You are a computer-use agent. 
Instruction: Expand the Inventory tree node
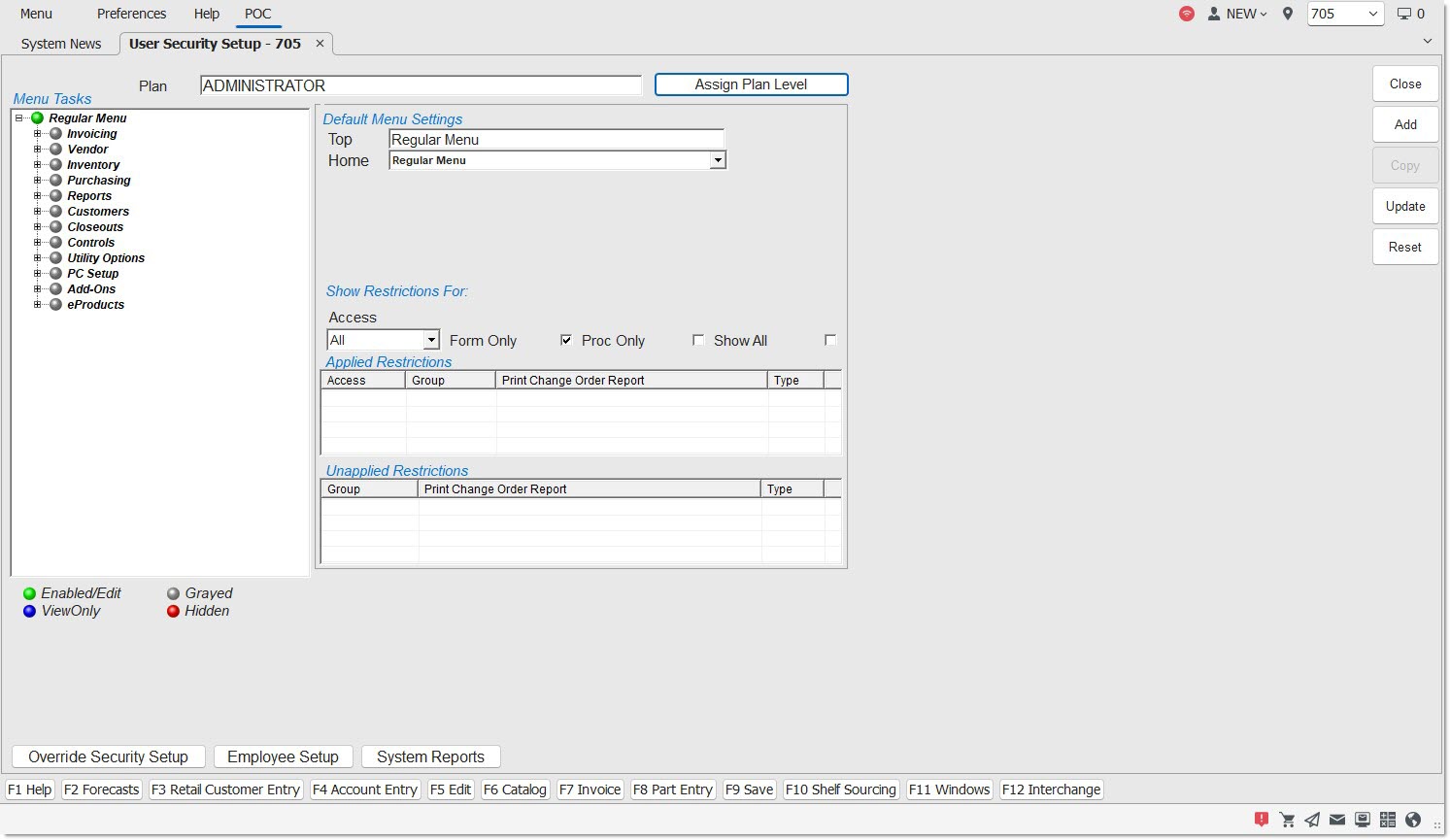pos(38,165)
